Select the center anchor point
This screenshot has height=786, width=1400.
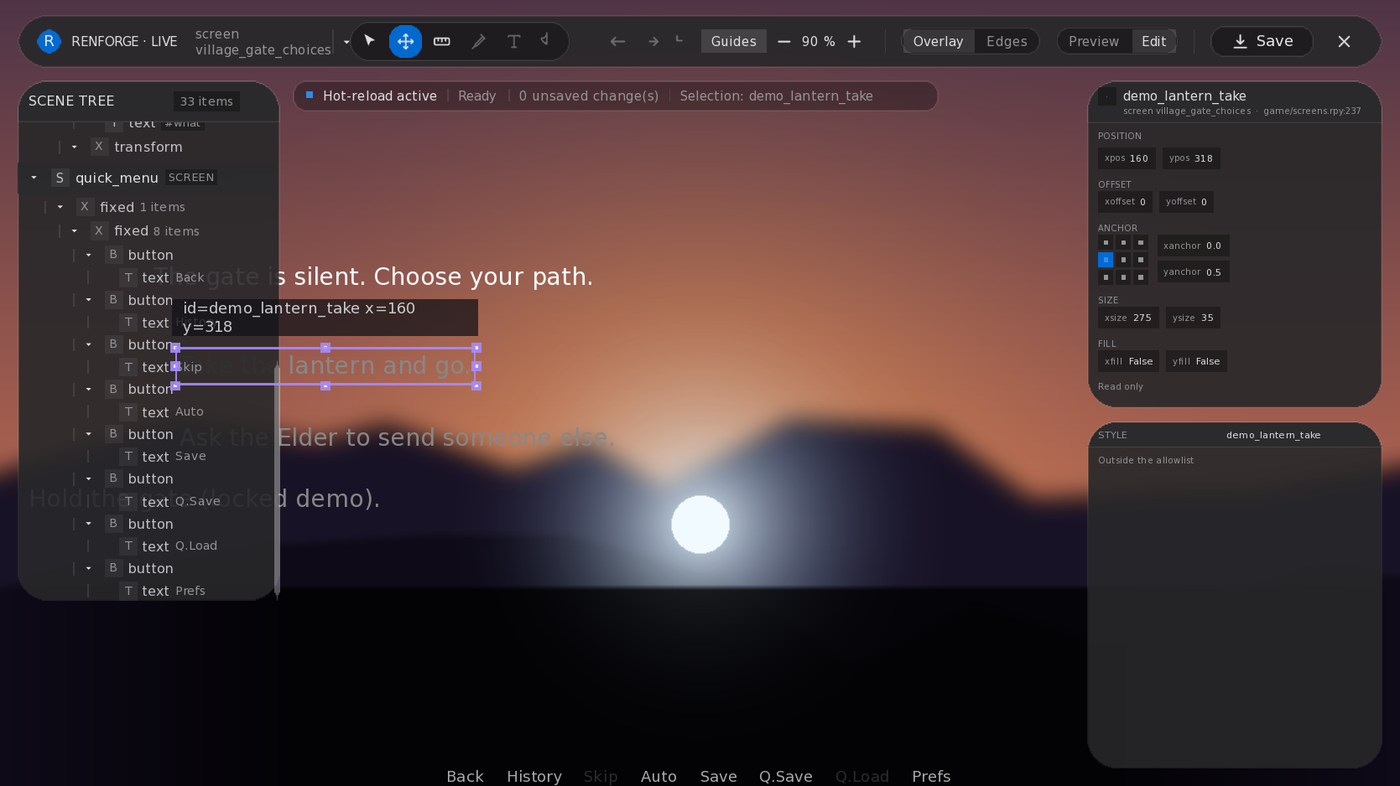point(1123,260)
